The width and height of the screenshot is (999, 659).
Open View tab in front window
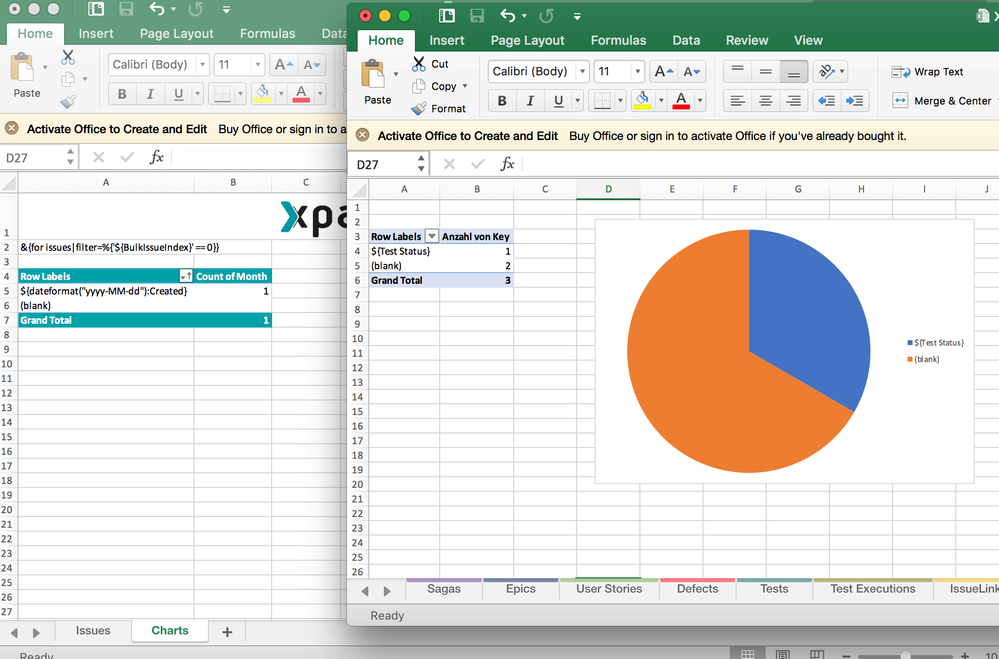808,40
